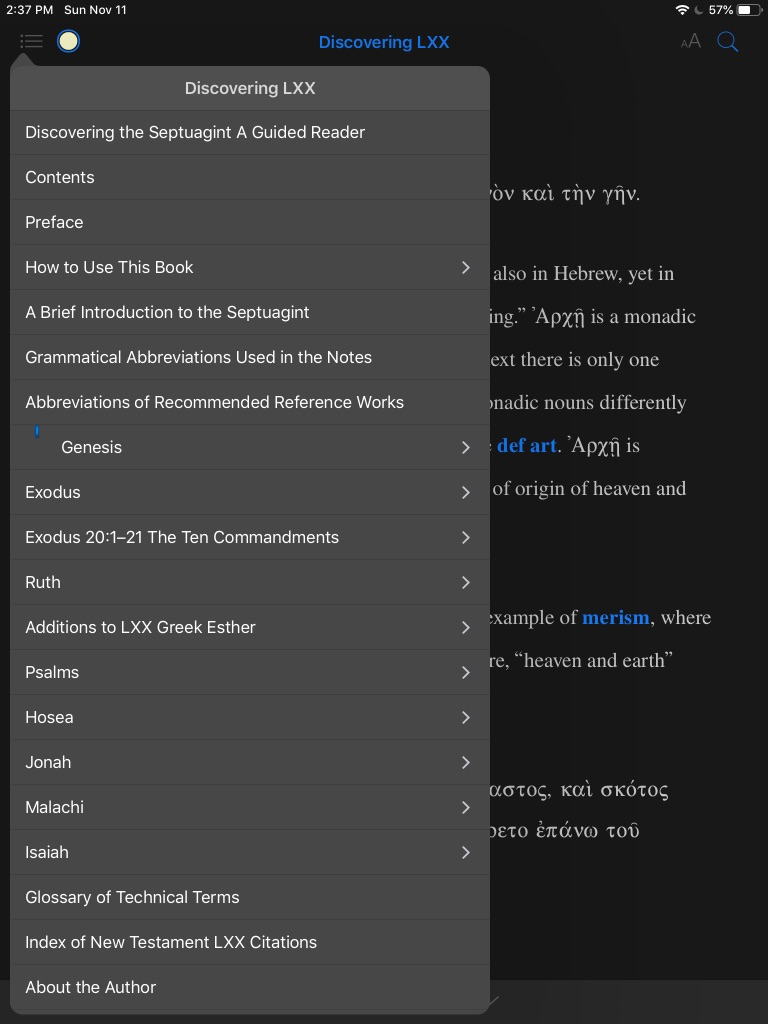Viewport: 768px width, 1024px height.
Task: Go to About the Author
Action: point(91,987)
